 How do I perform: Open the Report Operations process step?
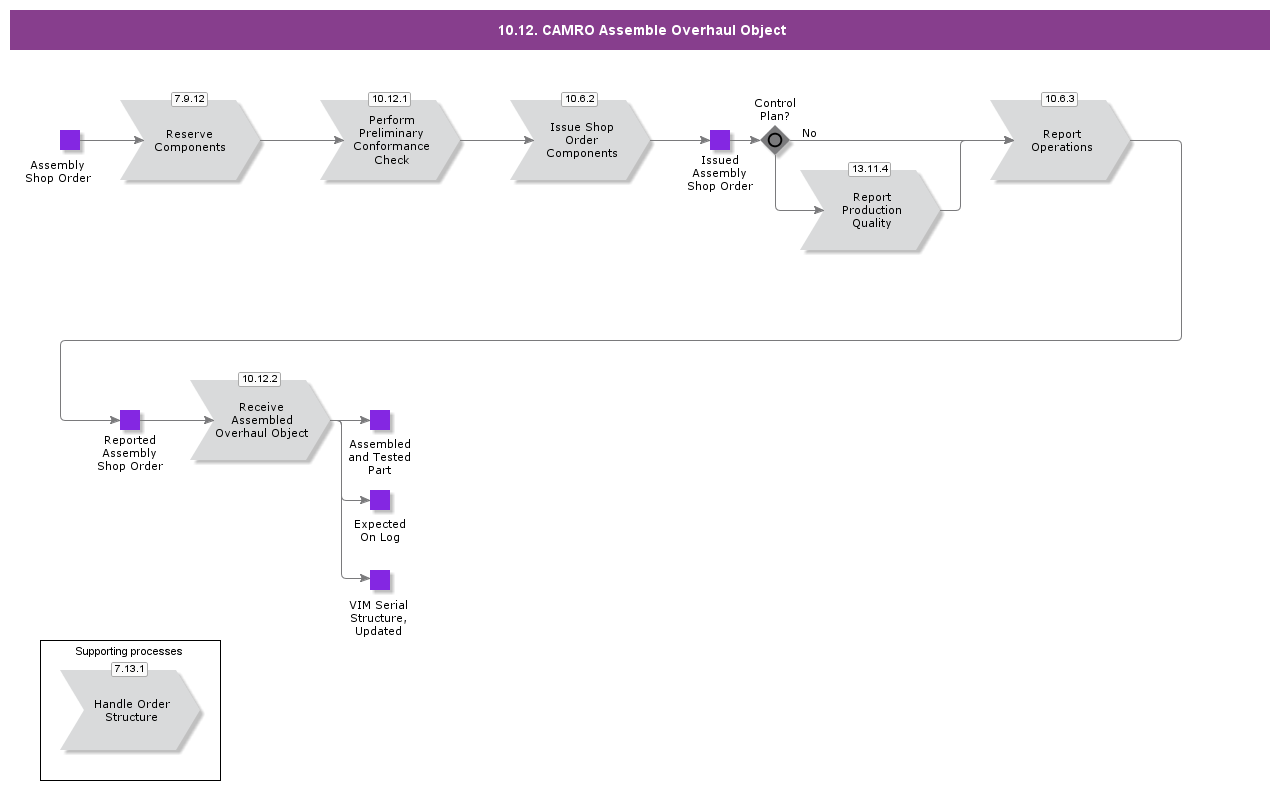1061,140
